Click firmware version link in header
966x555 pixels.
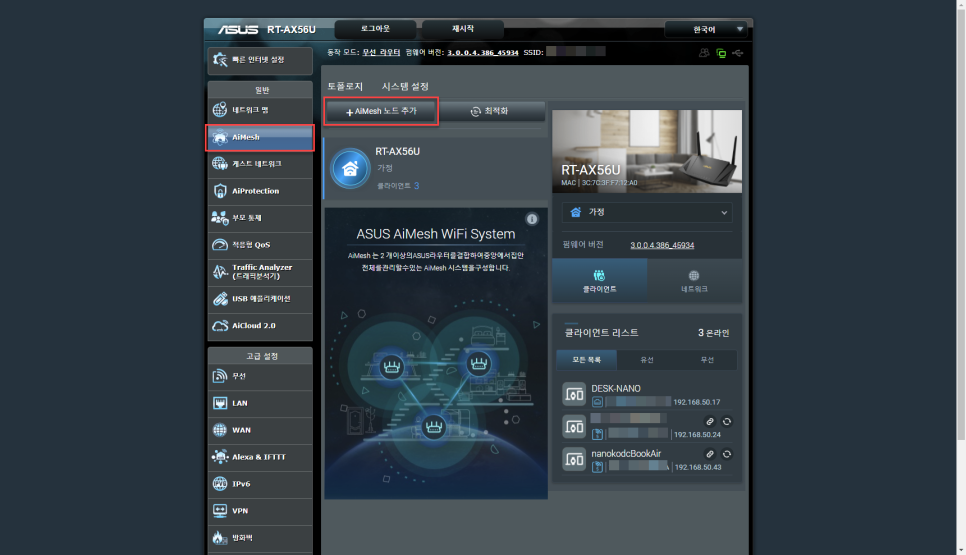click(482, 52)
